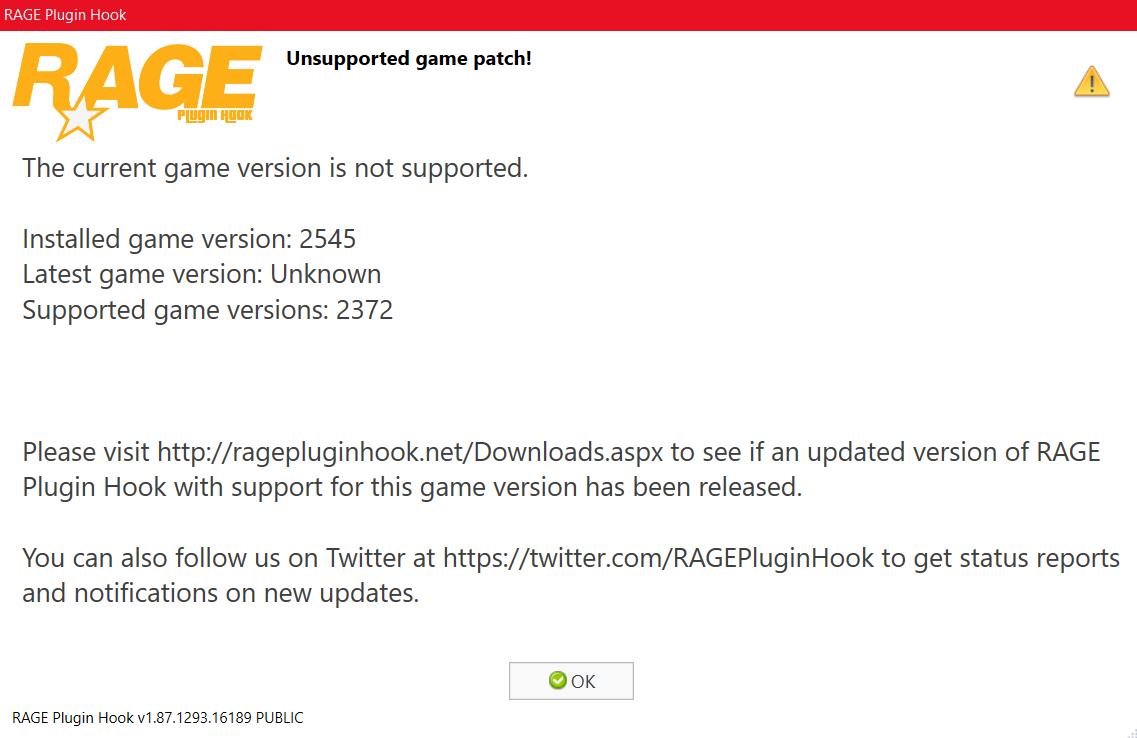Click 'and notifications on new updates' text

(220, 593)
